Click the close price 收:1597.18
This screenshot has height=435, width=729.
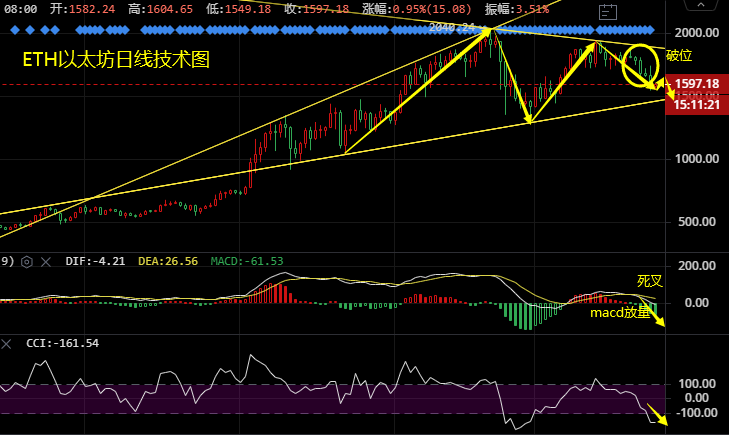pyautogui.click(x=317, y=9)
